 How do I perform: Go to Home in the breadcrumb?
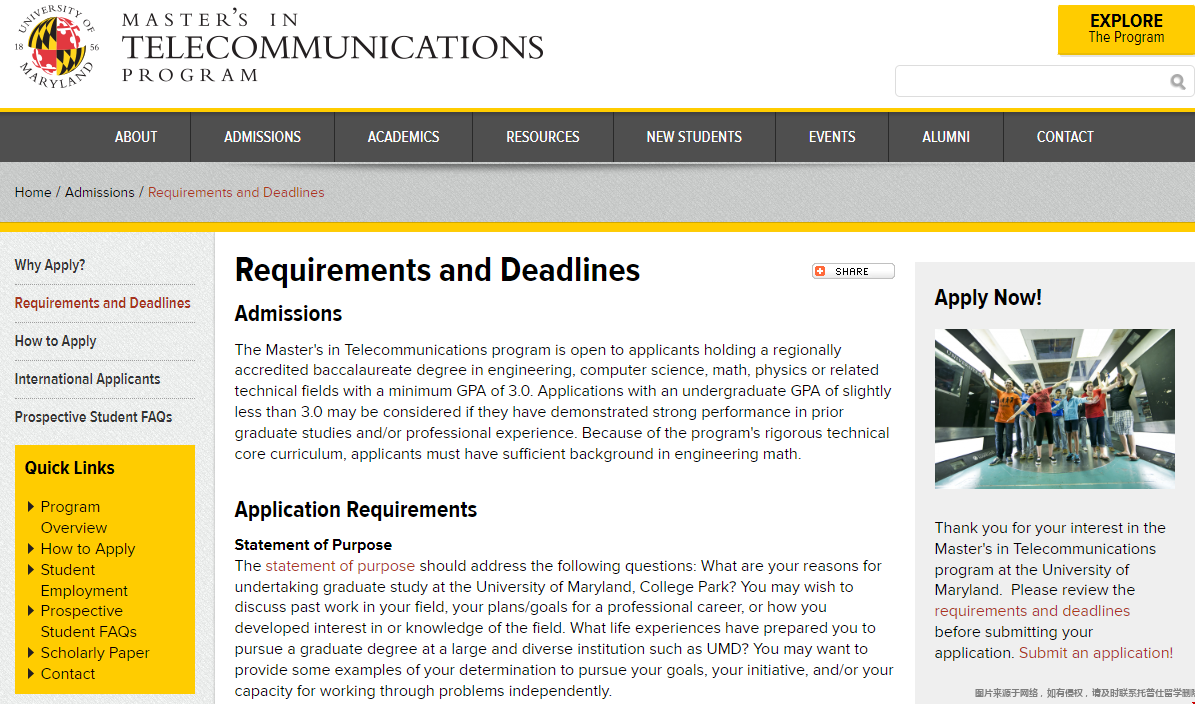pos(33,193)
